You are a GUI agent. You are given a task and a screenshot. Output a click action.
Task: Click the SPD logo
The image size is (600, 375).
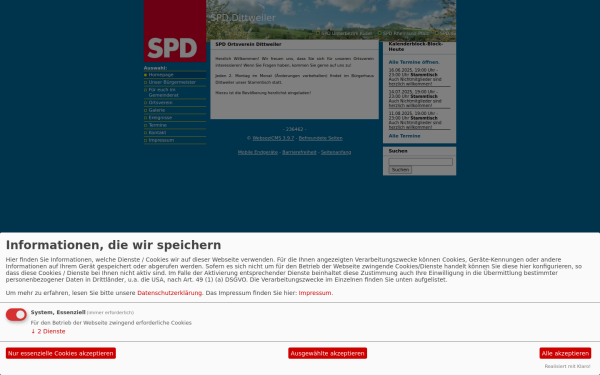175,31
